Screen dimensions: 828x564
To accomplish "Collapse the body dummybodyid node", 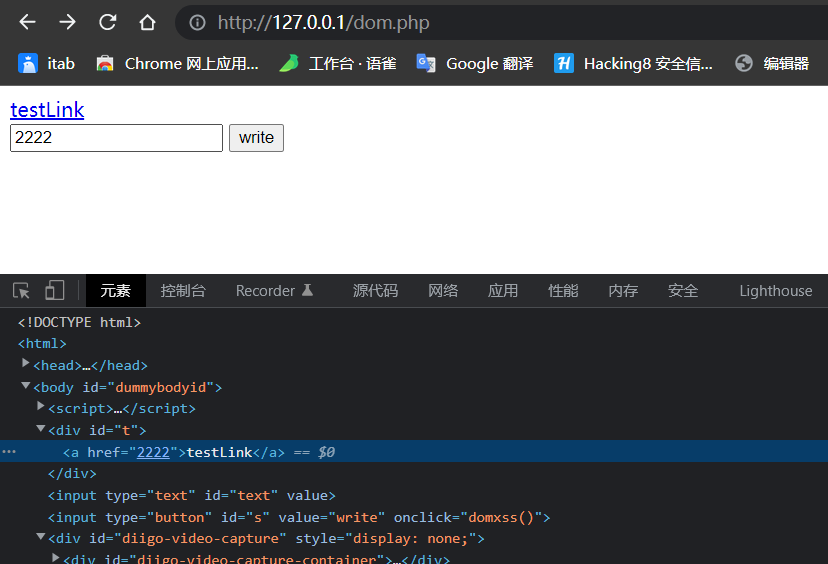I will tap(25, 386).
